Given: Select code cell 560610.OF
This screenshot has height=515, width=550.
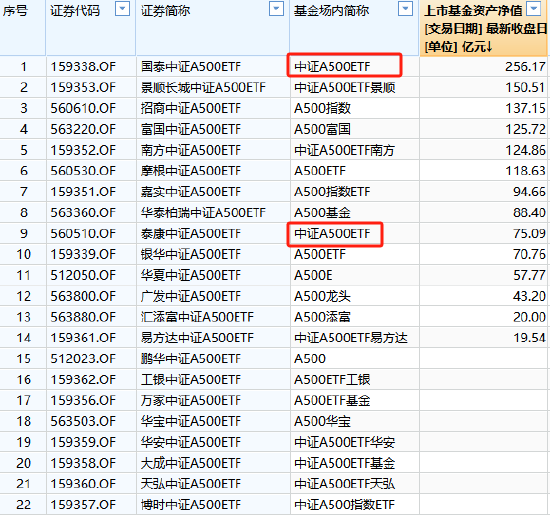Looking at the screenshot, I should coord(91,108).
